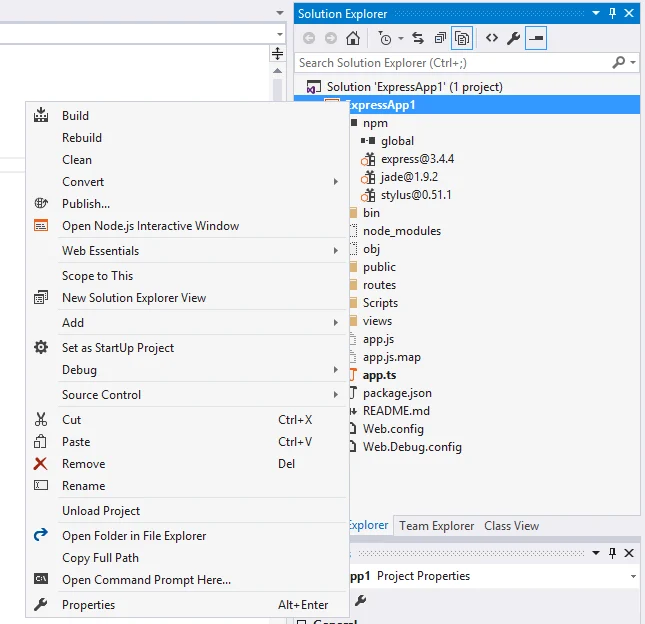Click the editor split handle above scrollbar
This screenshot has height=624, width=645.
click(x=278, y=53)
